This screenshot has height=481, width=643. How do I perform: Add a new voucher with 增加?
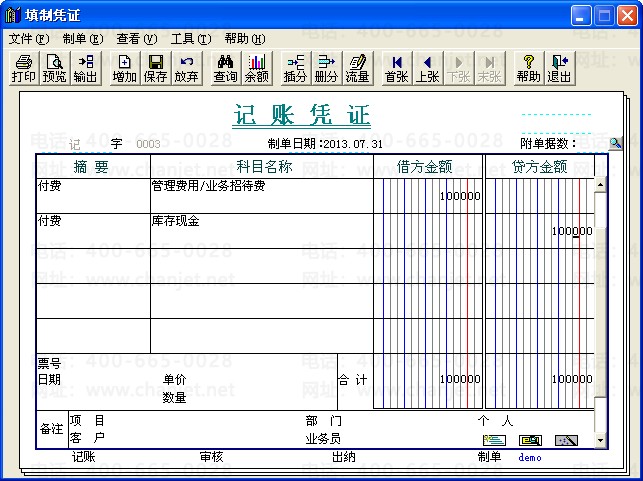pyautogui.click(x=125, y=68)
